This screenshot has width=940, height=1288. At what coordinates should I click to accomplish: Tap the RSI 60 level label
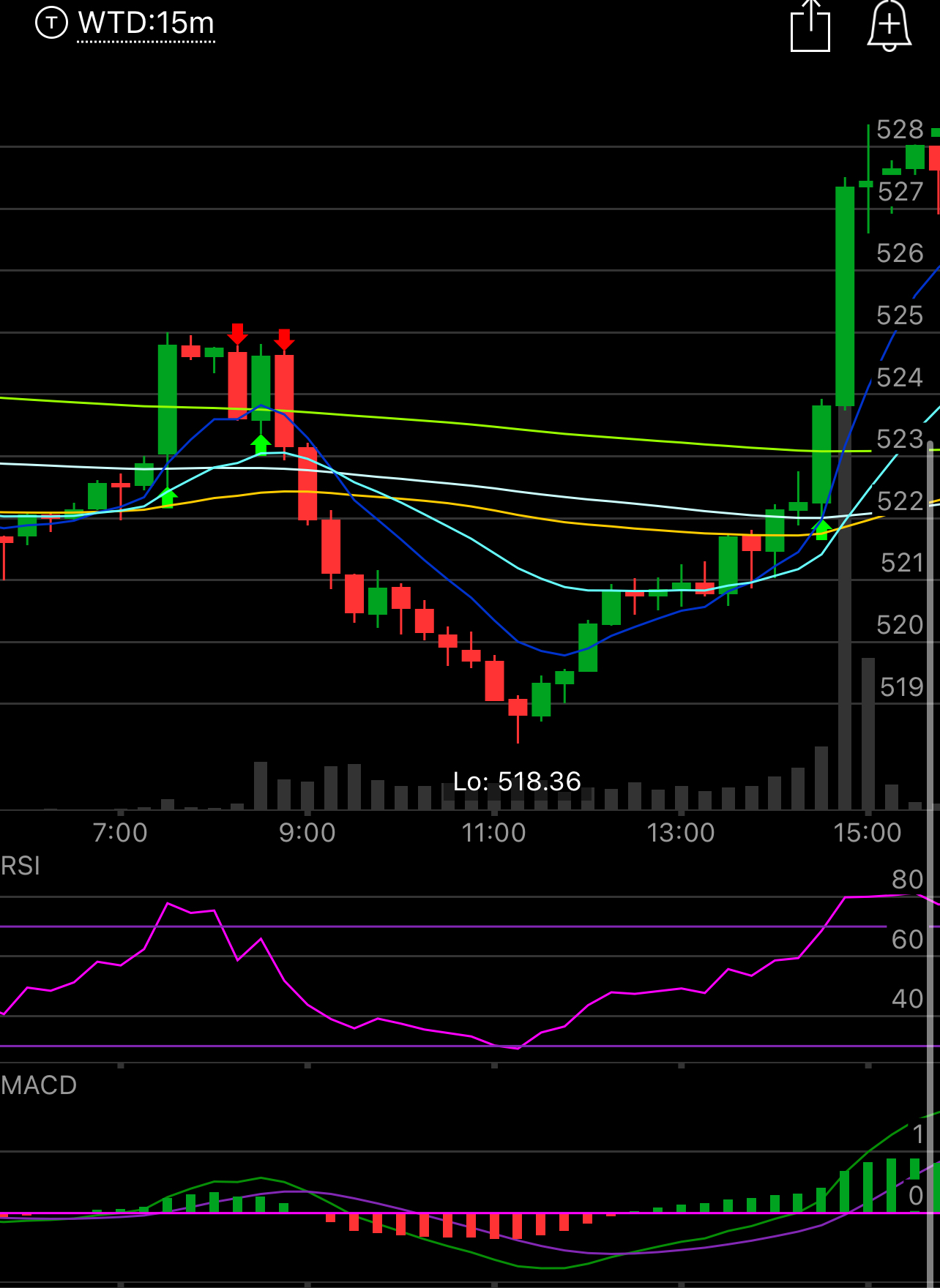click(908, 940)
